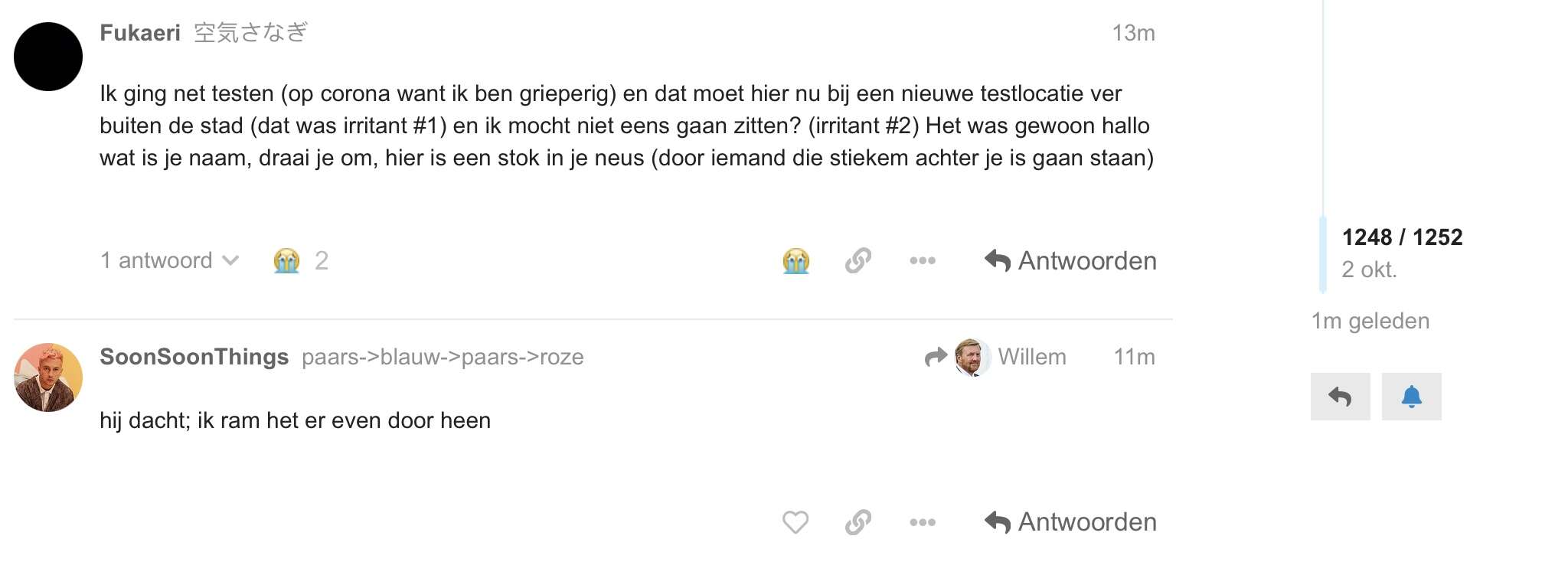Copy link icon on SoonSoonThings' post
1568x562 pixels.
point(858,522)
